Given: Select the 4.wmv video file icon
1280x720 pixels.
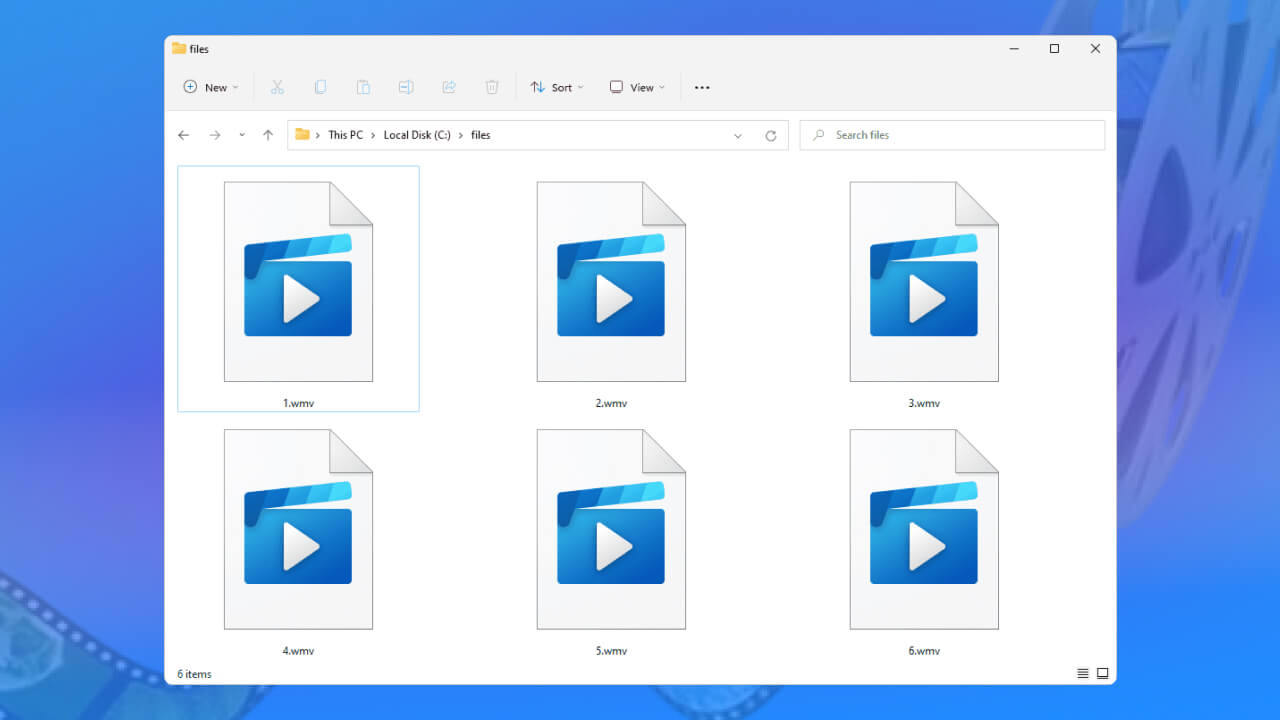Looking at the screenshot, I should (x=298, y=529).
